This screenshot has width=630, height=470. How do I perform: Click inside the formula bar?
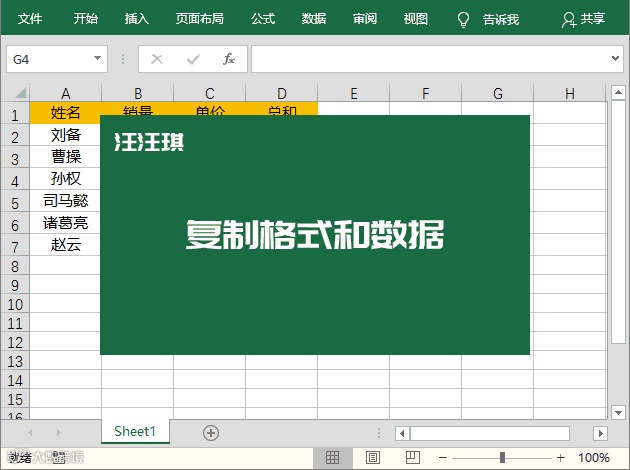[x=430, y=59]
